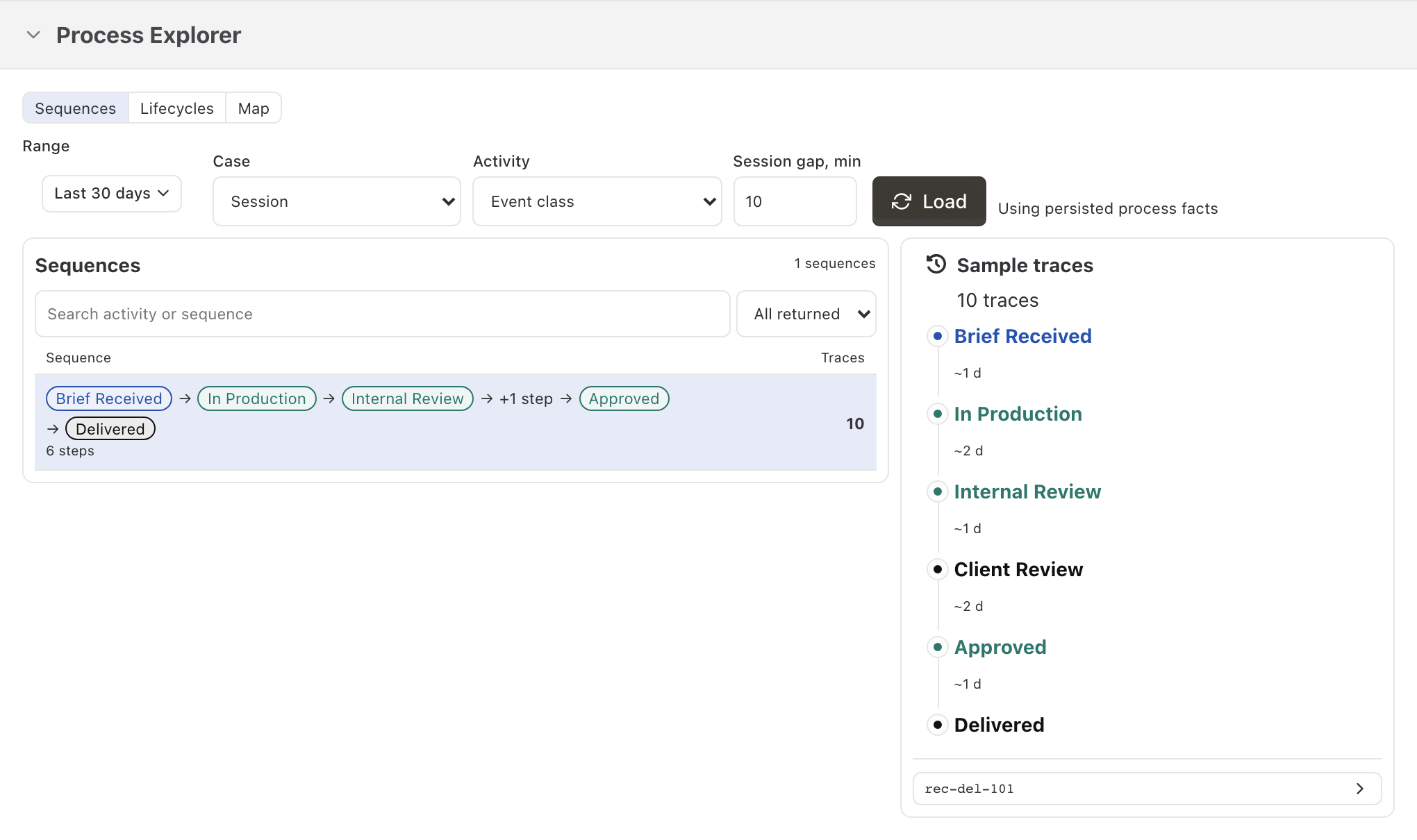
Task: Click the Sequence column header
Action: click(x=78, y=358)
